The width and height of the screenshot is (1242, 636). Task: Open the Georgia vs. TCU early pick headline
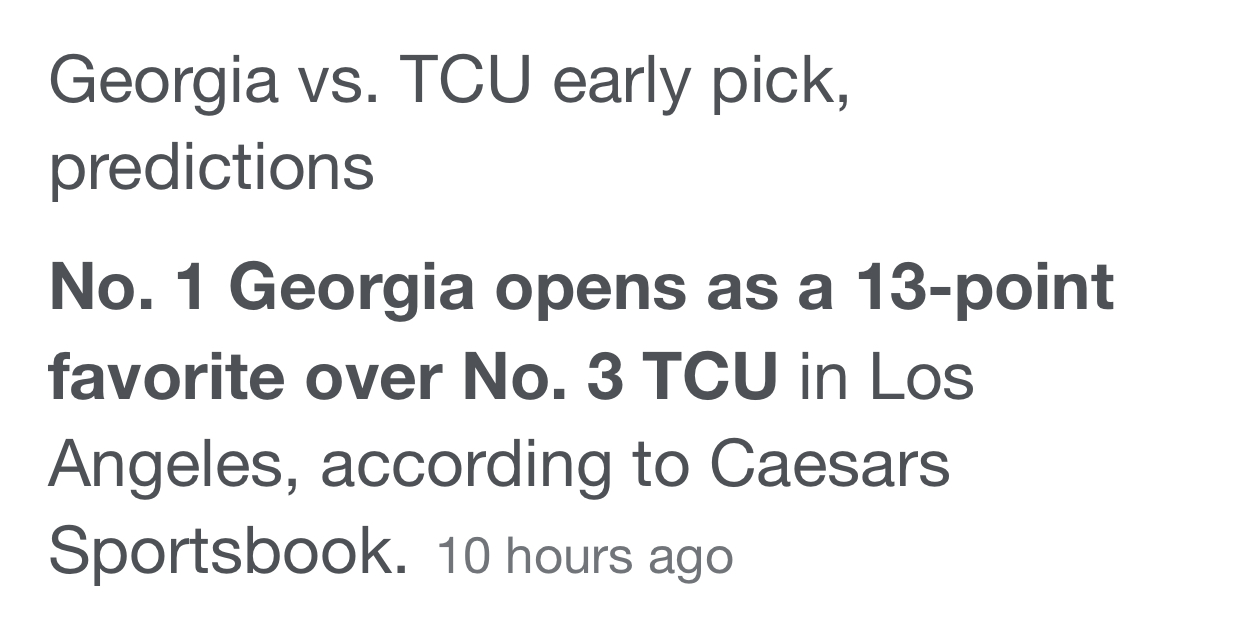[449, 80]
